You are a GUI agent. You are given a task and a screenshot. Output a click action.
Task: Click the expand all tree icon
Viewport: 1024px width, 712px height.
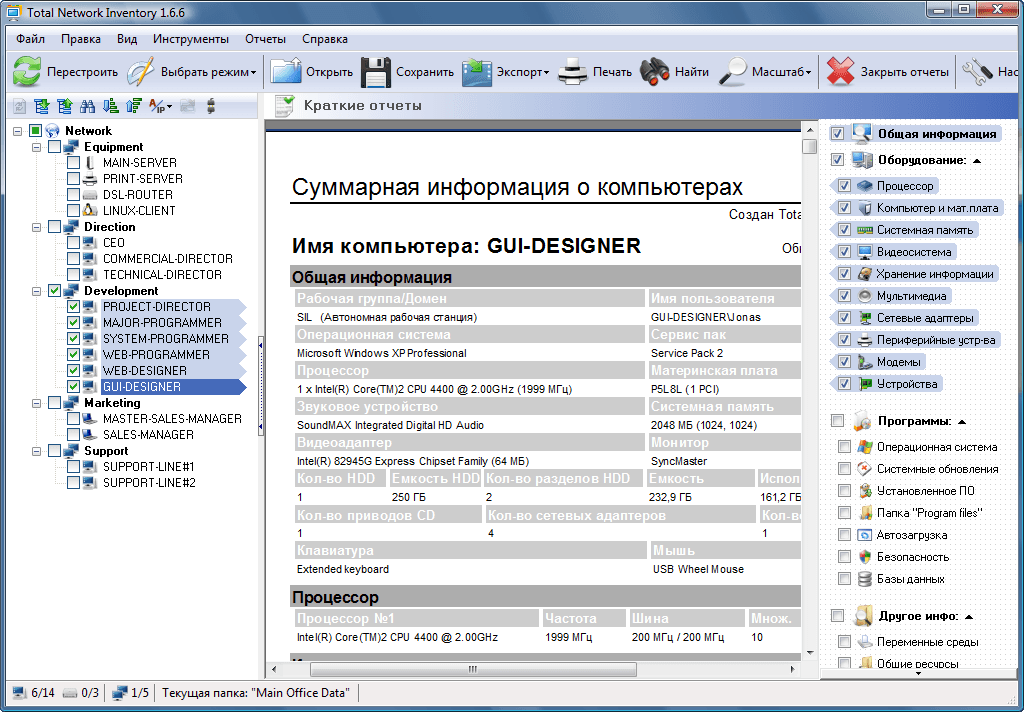point(42,106)
